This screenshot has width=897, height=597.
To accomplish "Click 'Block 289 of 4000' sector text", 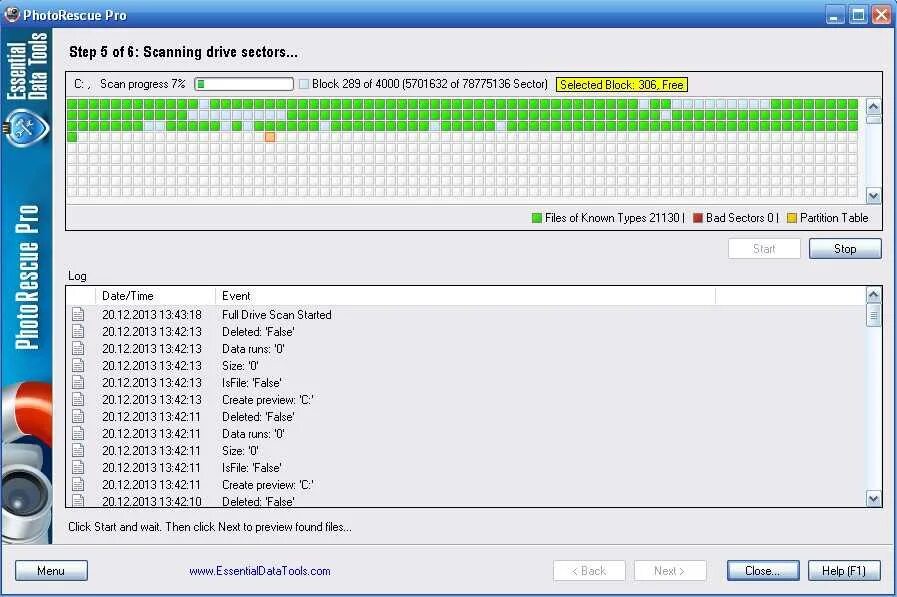I will click(430, 84).
